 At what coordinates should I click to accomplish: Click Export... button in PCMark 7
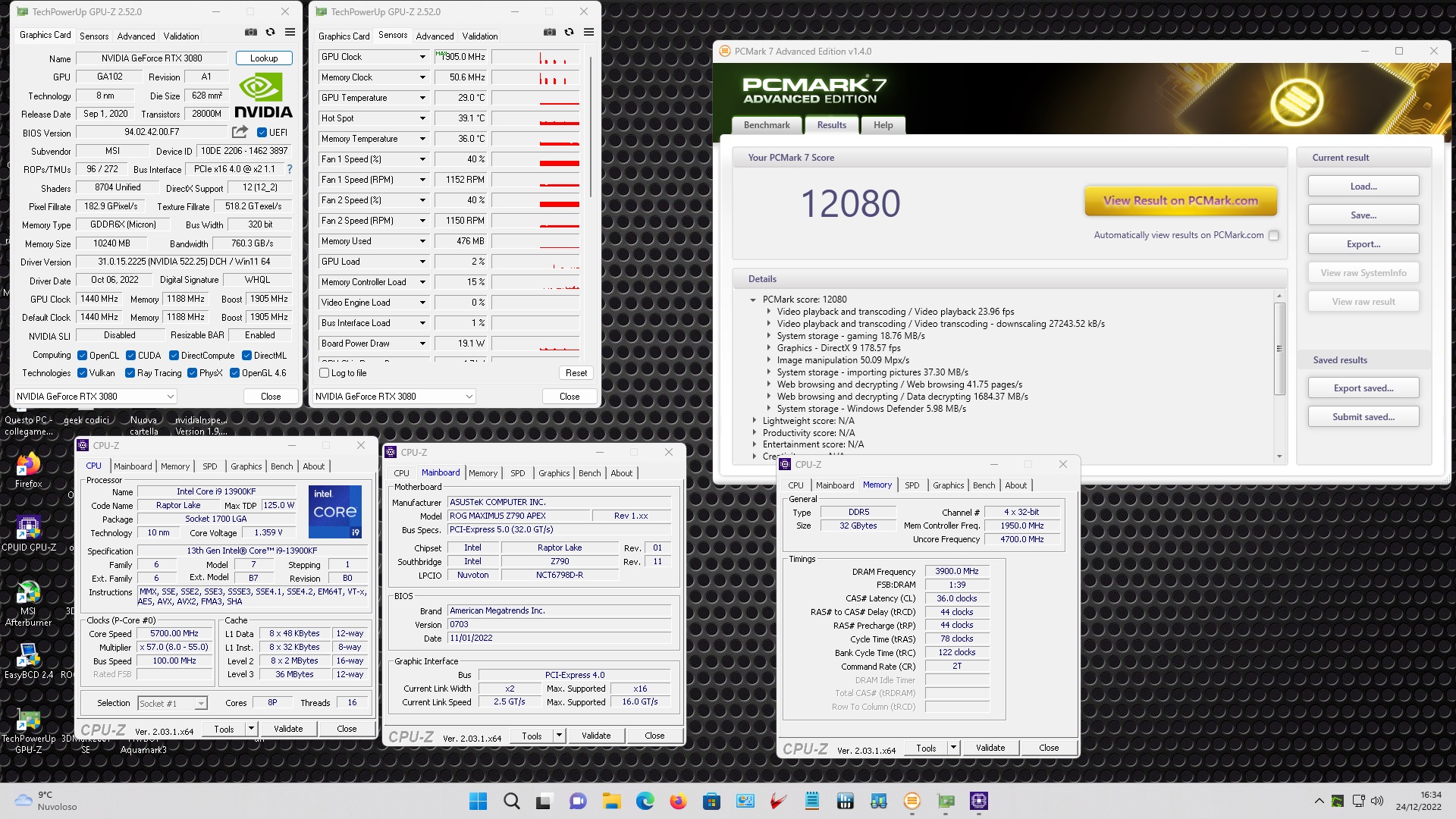coord(1363,244)
